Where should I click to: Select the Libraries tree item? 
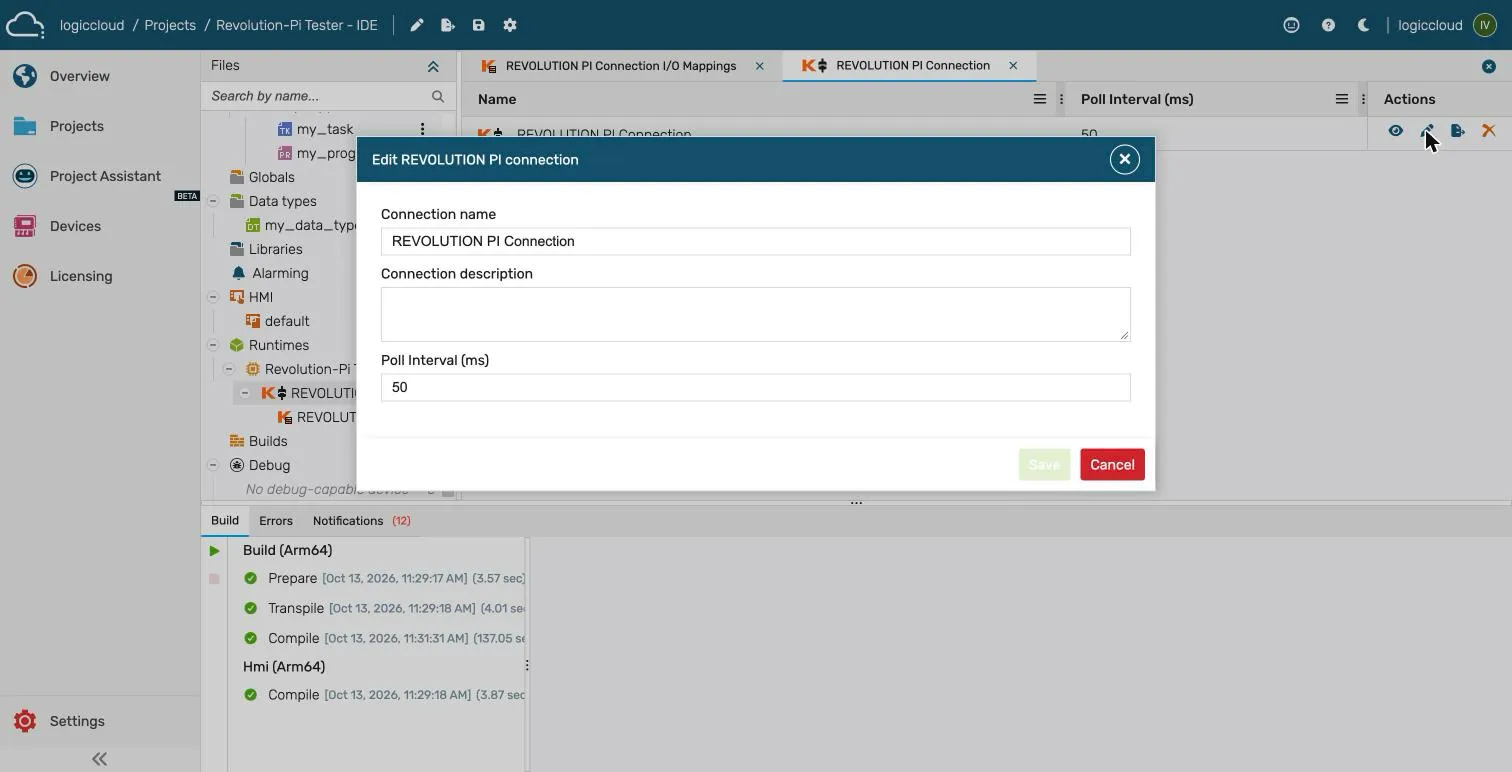(276, 249)
